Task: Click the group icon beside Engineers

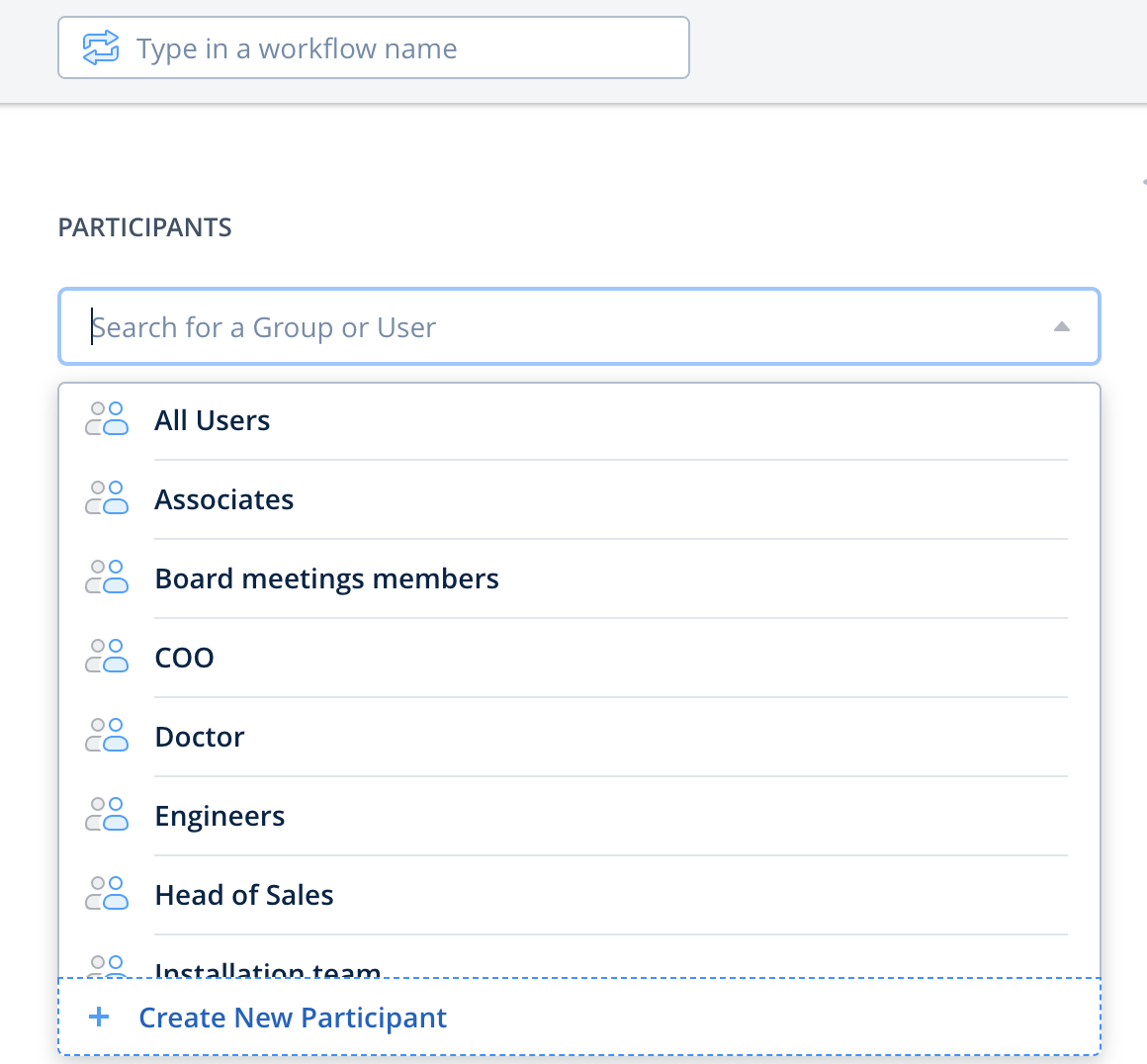Action: (x=107, y=815)
